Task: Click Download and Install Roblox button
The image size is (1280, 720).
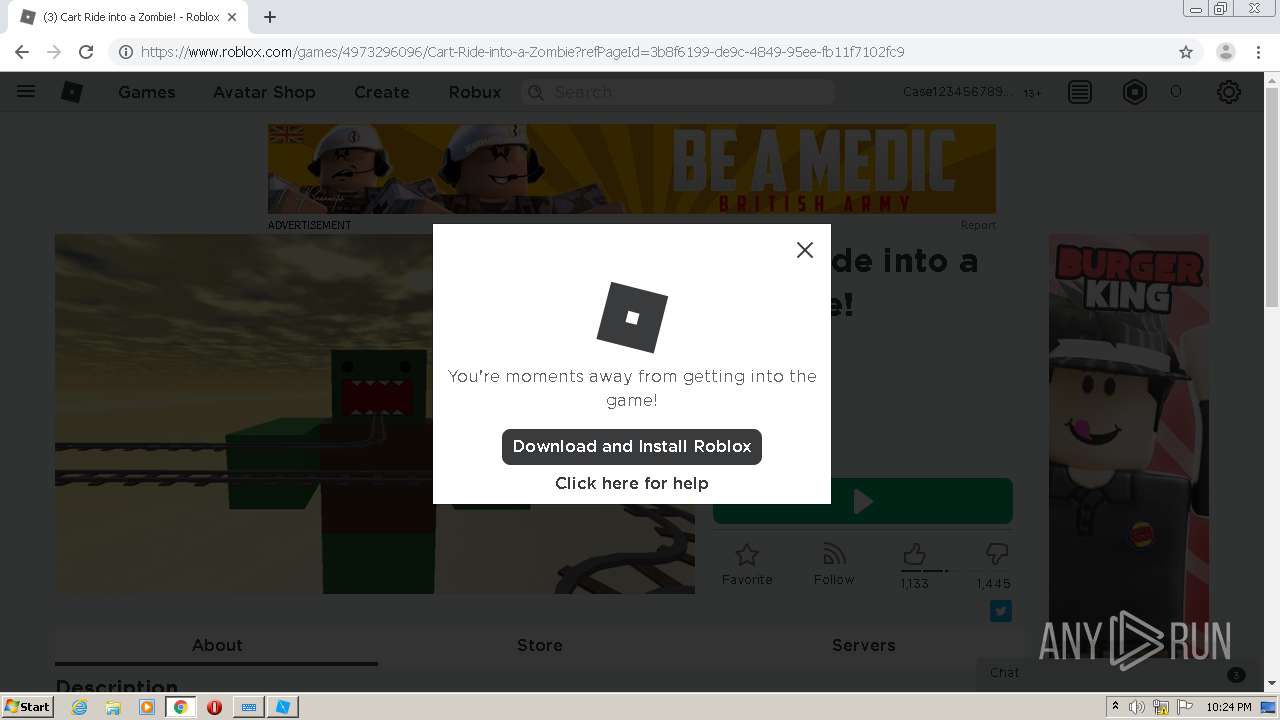Action: [632, 447]
